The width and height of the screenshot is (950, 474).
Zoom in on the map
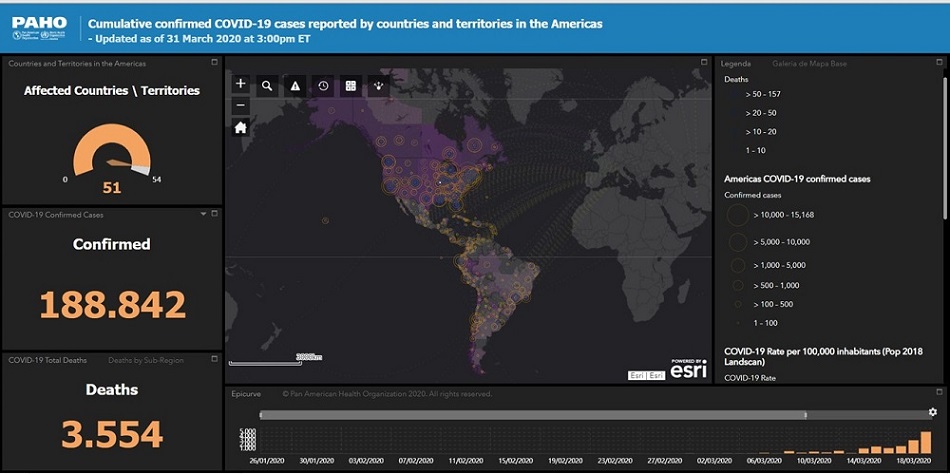pos(240,85)
